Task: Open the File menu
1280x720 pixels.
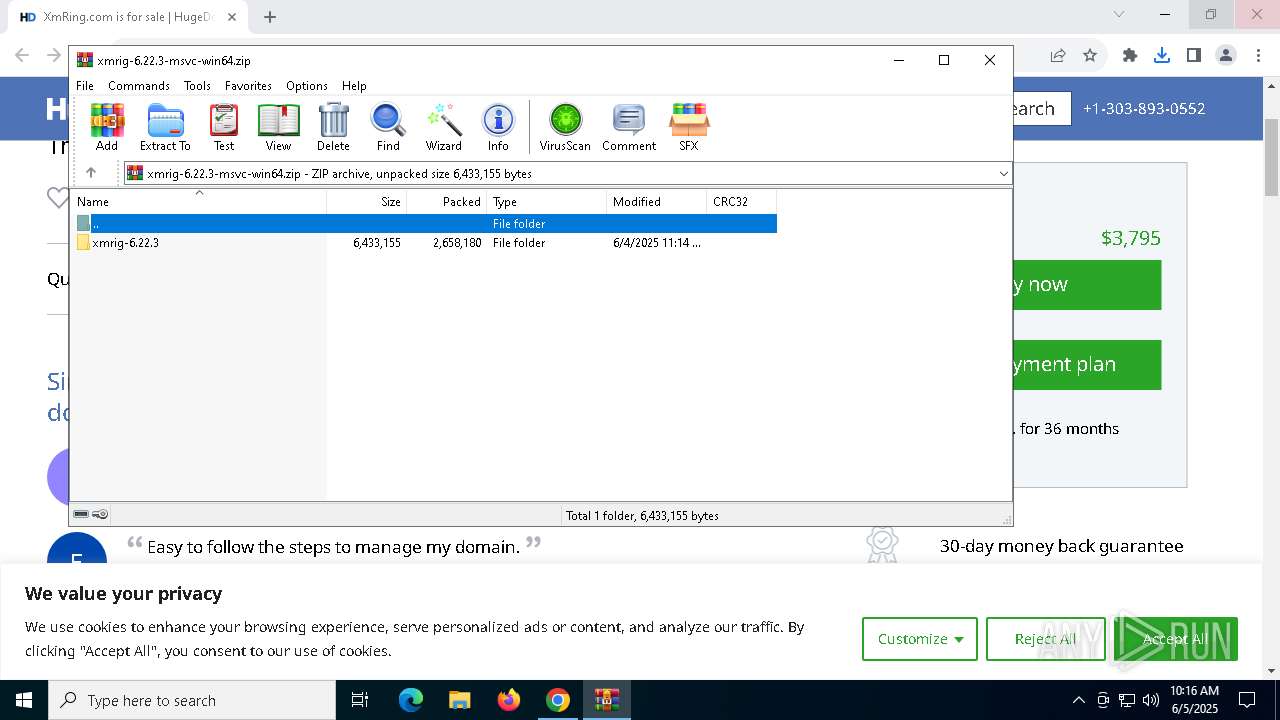Action: coord(85,86)
